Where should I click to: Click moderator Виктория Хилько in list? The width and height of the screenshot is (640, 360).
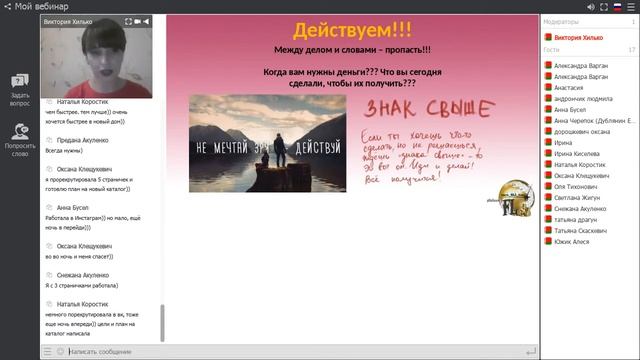578,38
